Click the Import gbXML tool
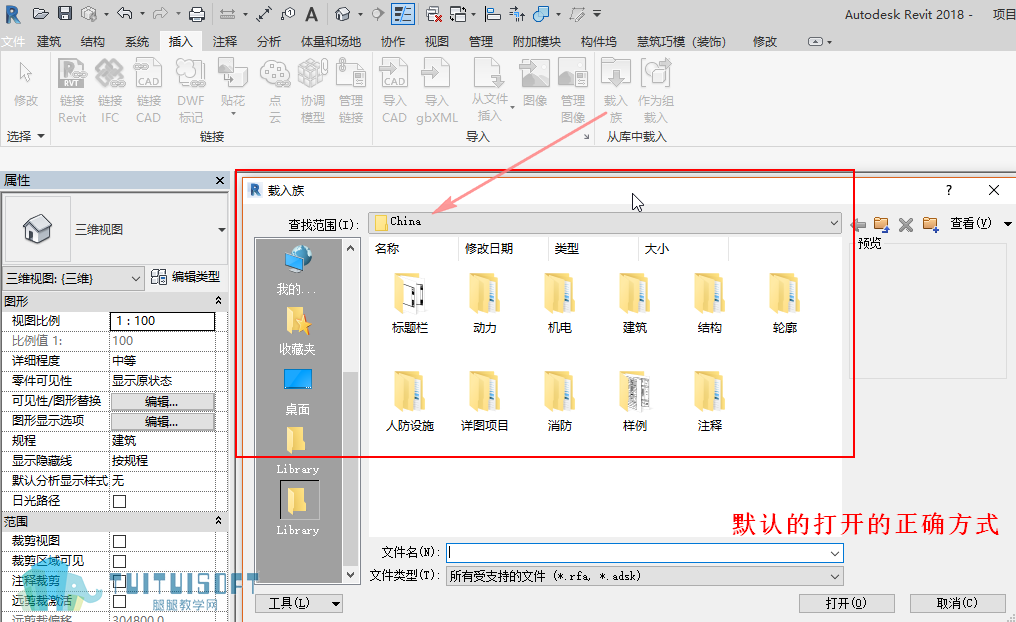 pos(437,91)
